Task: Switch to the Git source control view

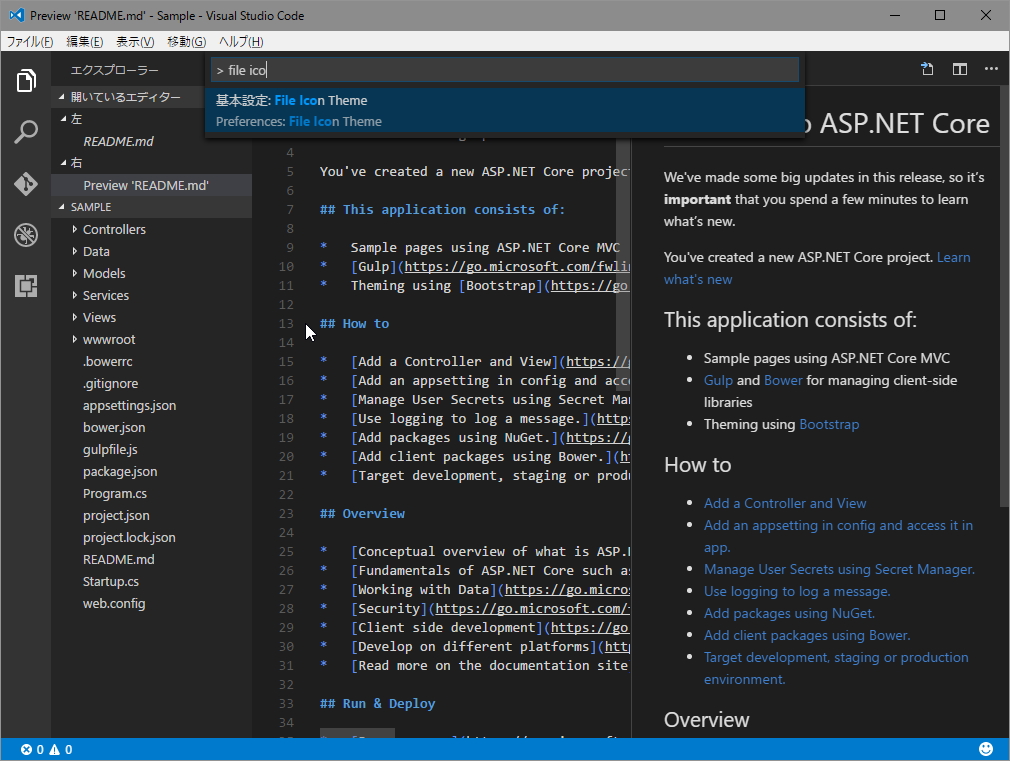Action: point(26,184)
